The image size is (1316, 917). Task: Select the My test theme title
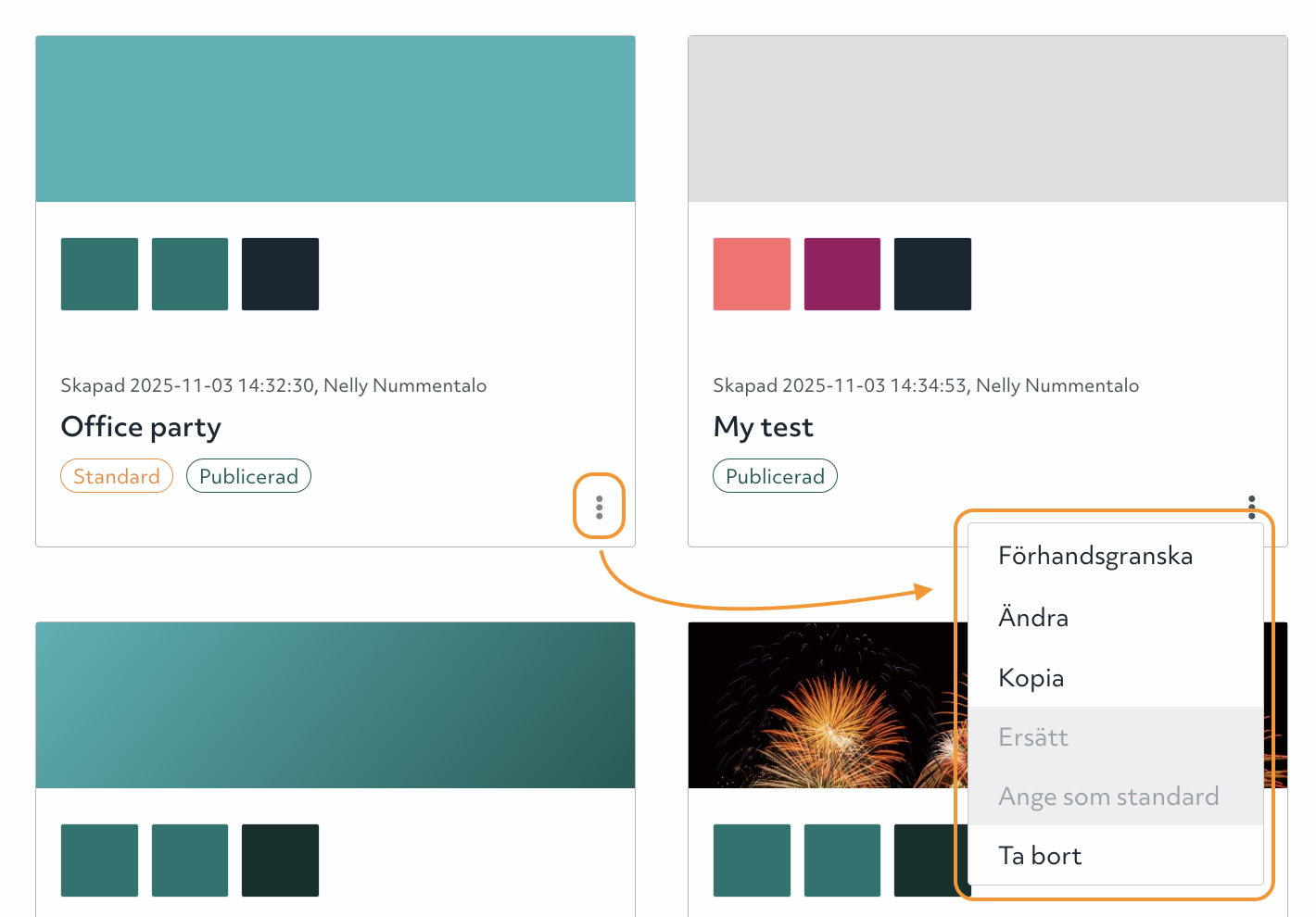click(763, 427)
